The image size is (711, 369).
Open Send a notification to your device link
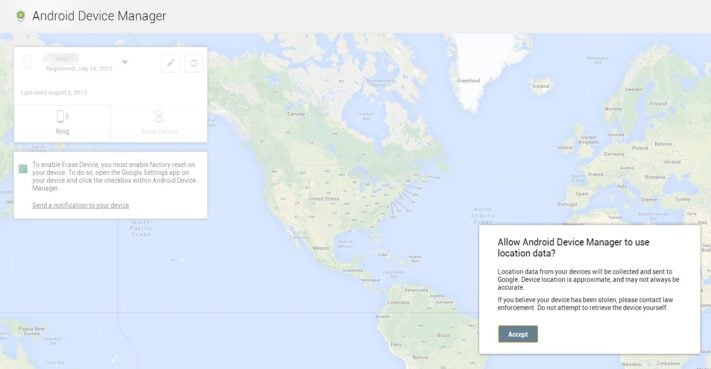(81, 205)
